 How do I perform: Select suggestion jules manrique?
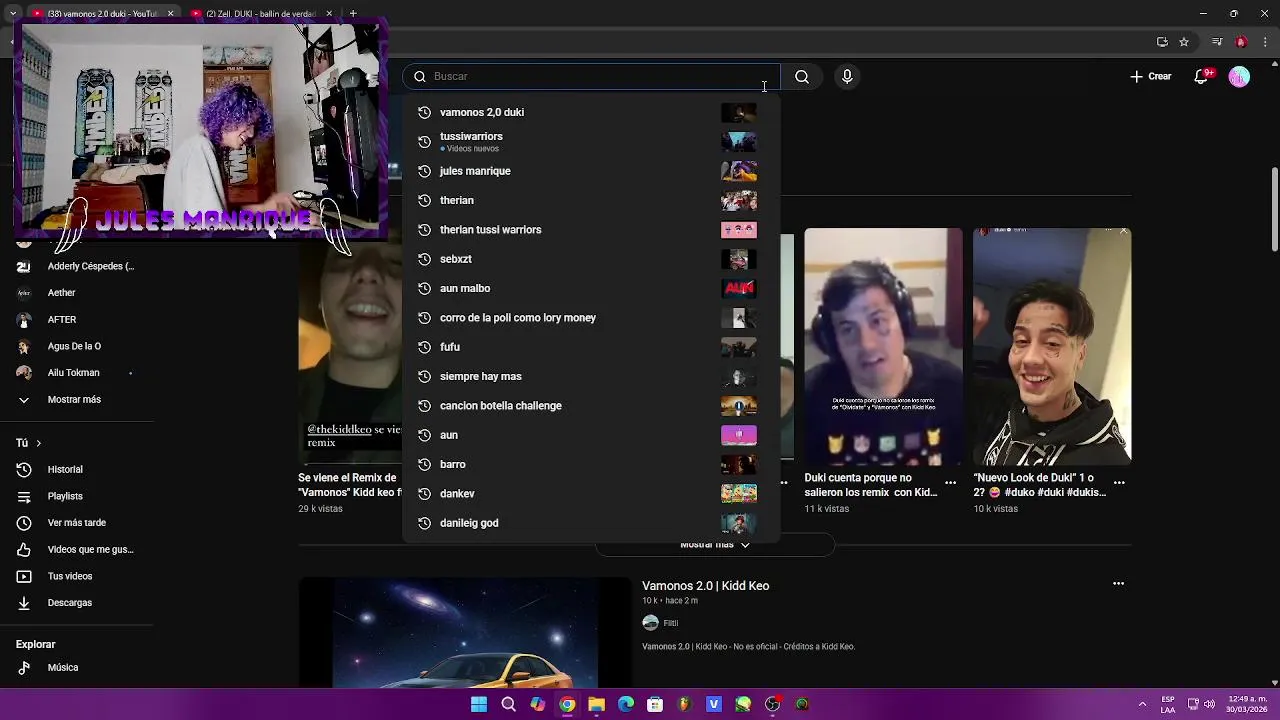point(590,171)
